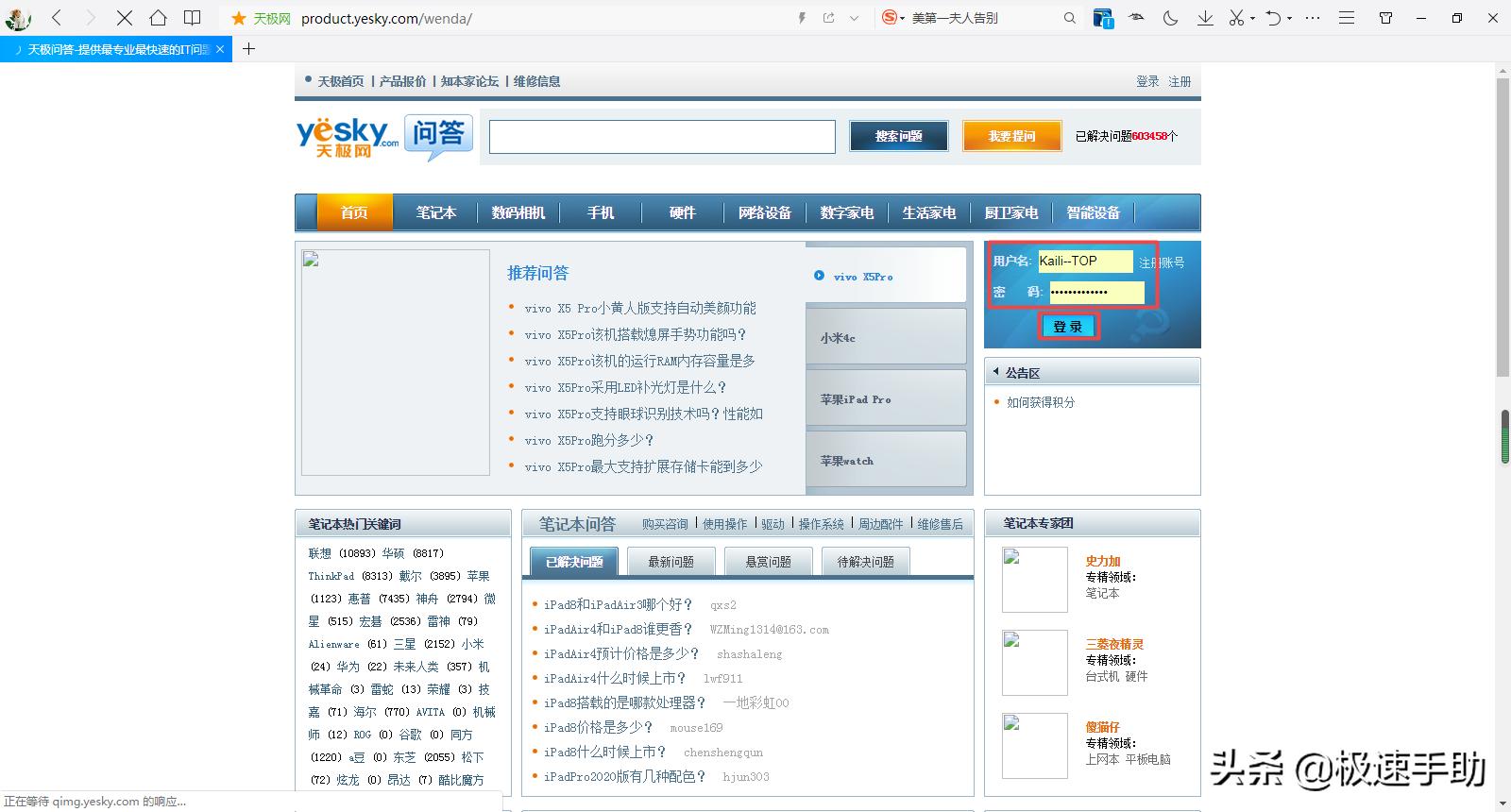1511x812 pixels.
Task: Click the 搜索问题 button
Action: (x=898, y=136)
